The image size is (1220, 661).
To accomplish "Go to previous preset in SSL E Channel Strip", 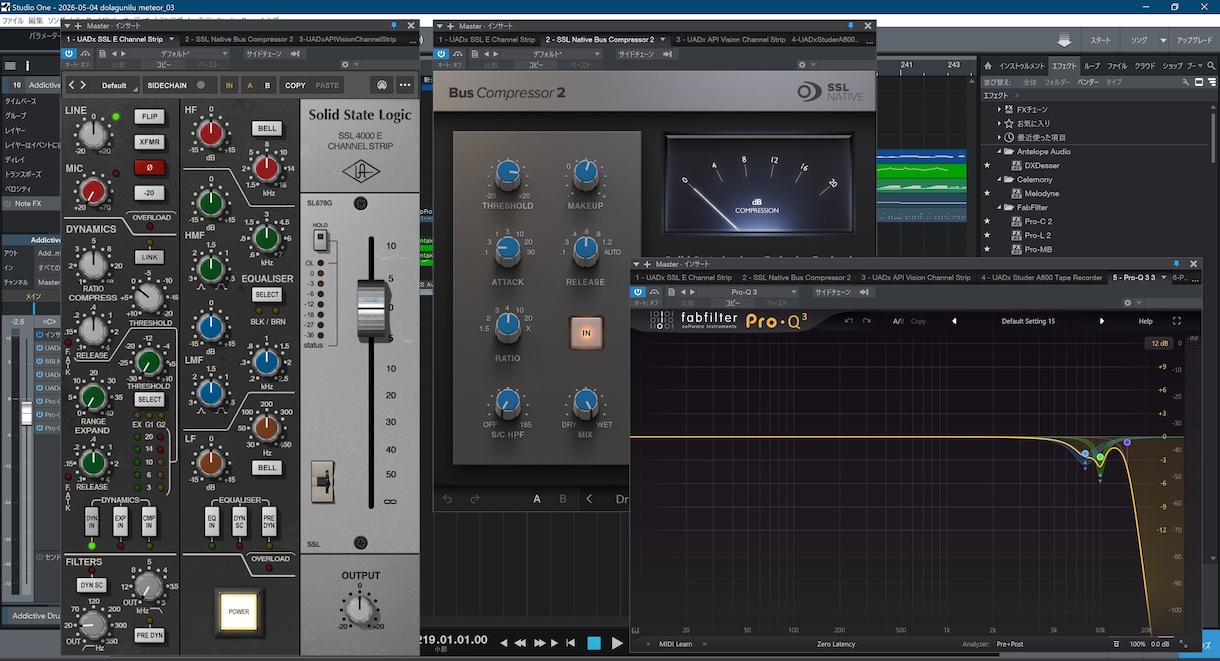I will click(x=71, y=85).
